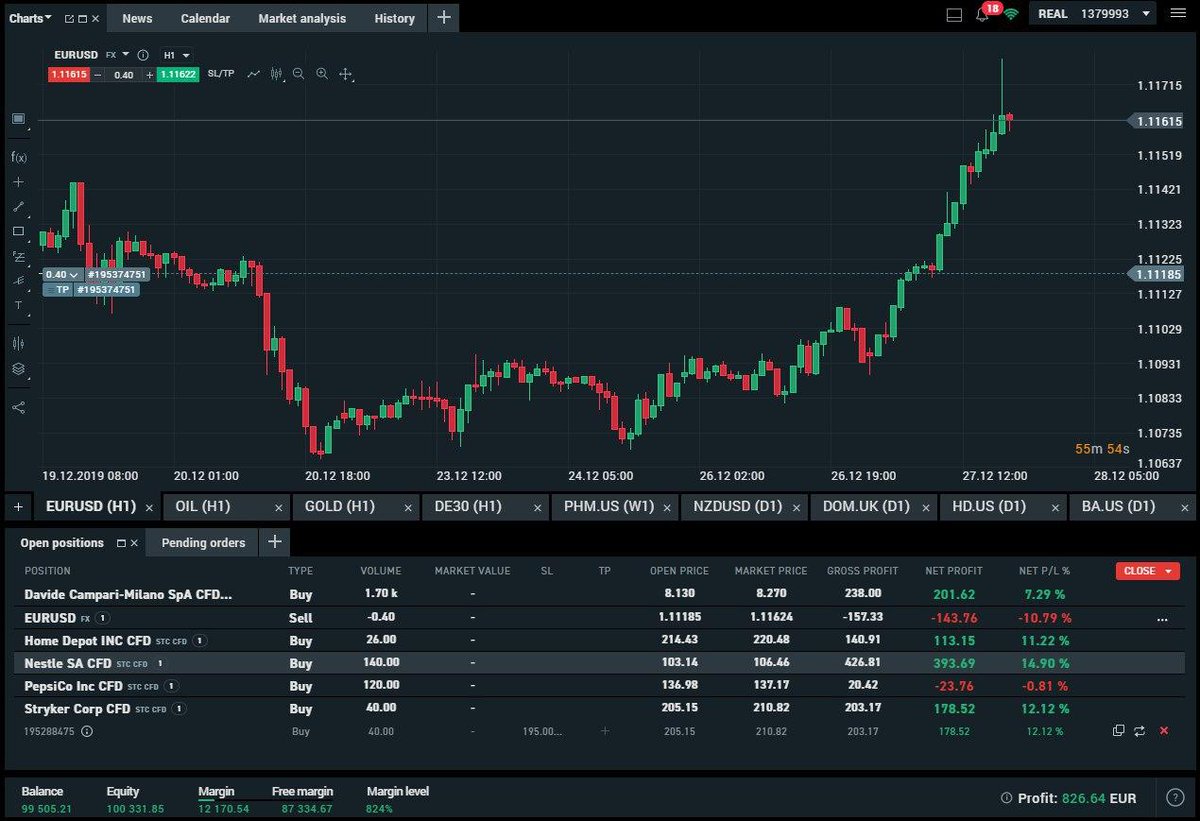Click the red sell price 1.11615 button

(68, 74)
